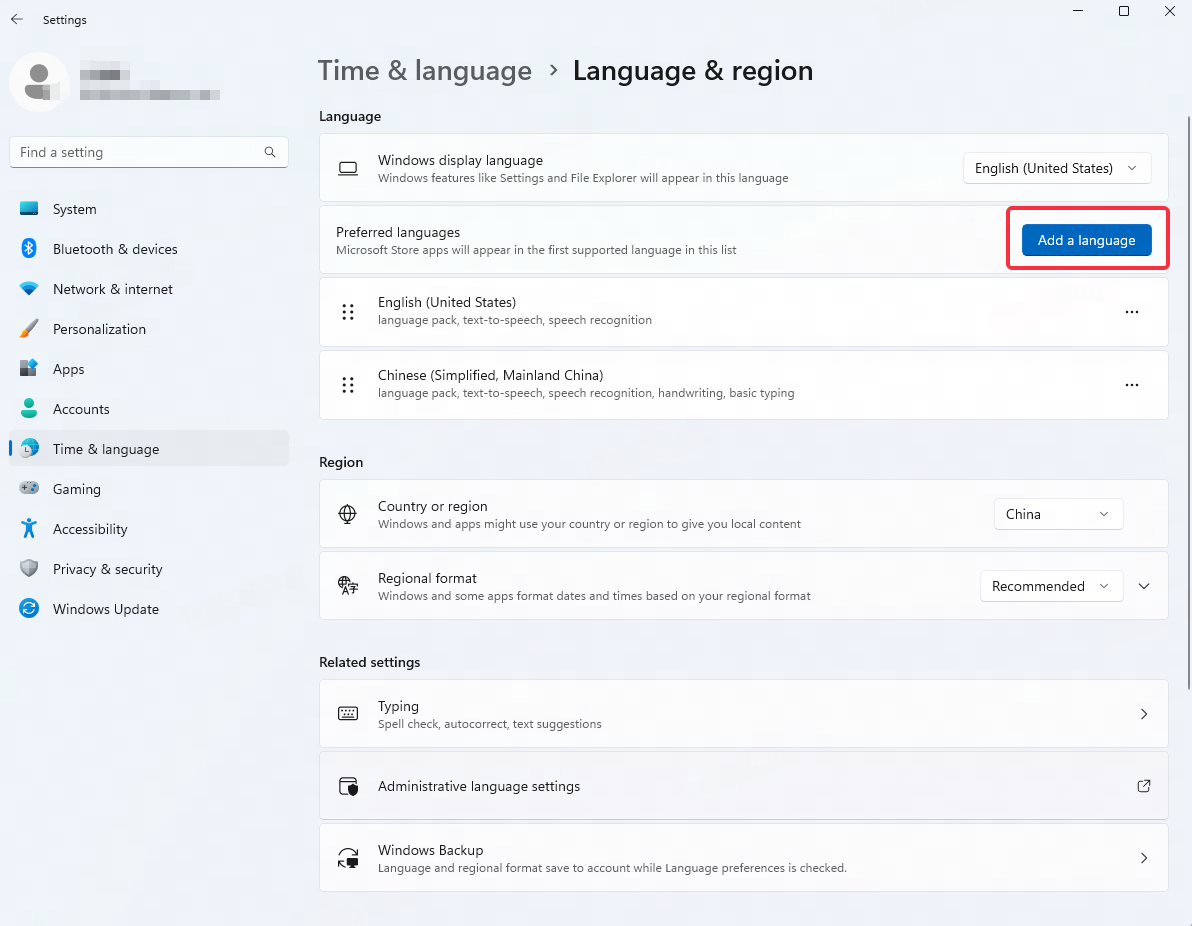Click the back arrow in Settings header

click(17, 20)
